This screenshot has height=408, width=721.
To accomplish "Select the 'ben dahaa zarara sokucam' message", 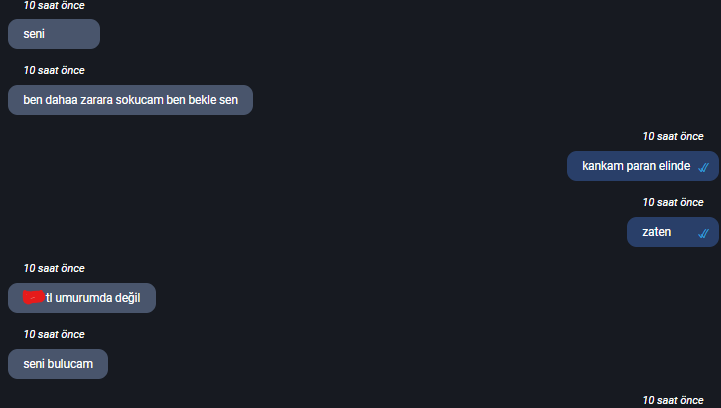I will coord(130,100).
